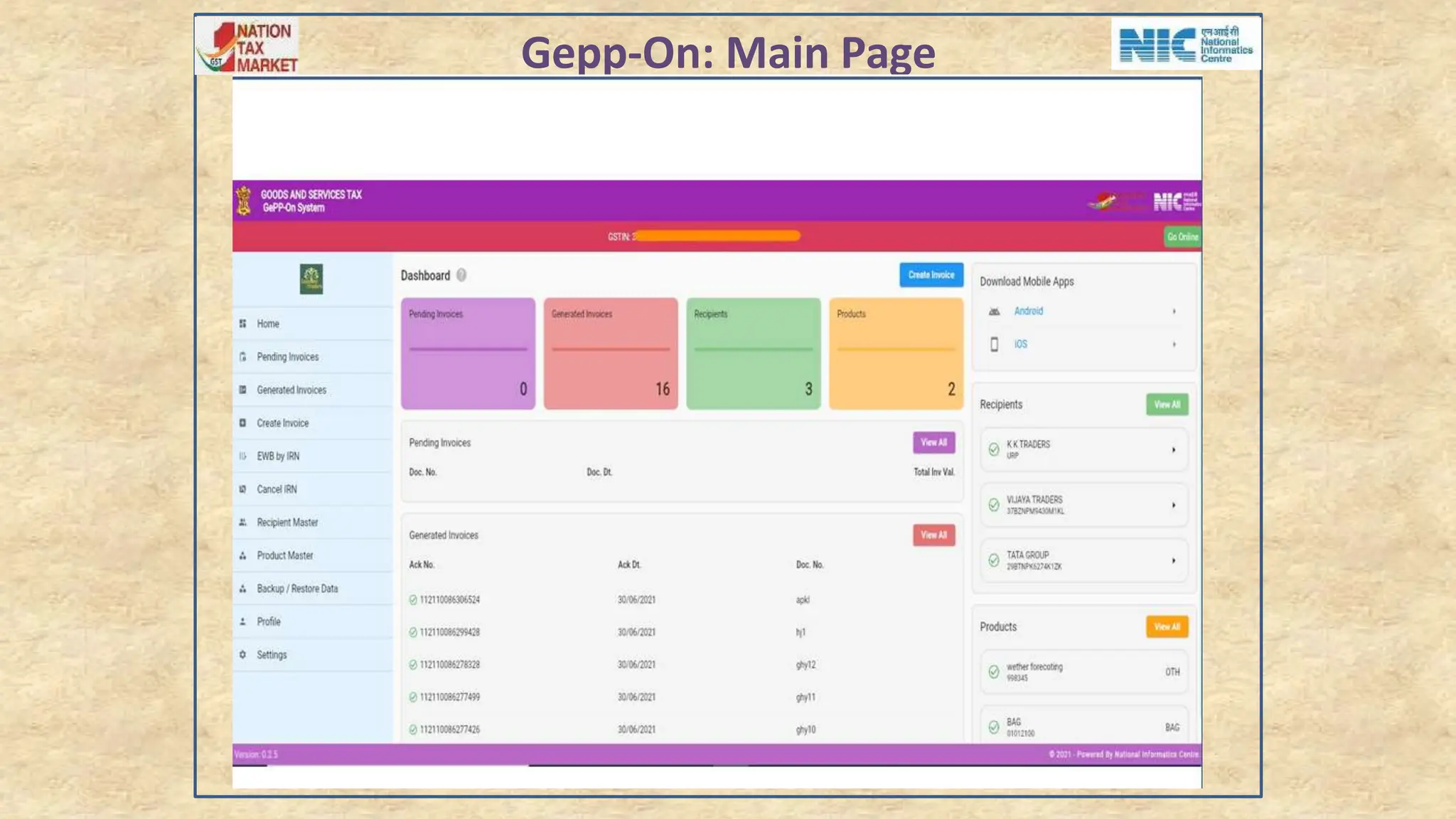This screenshot has width=1456, height=819.
Task: Click check icon beside Ack No 112110086306524
Action: pyautogui.click(x=413, y=600)
